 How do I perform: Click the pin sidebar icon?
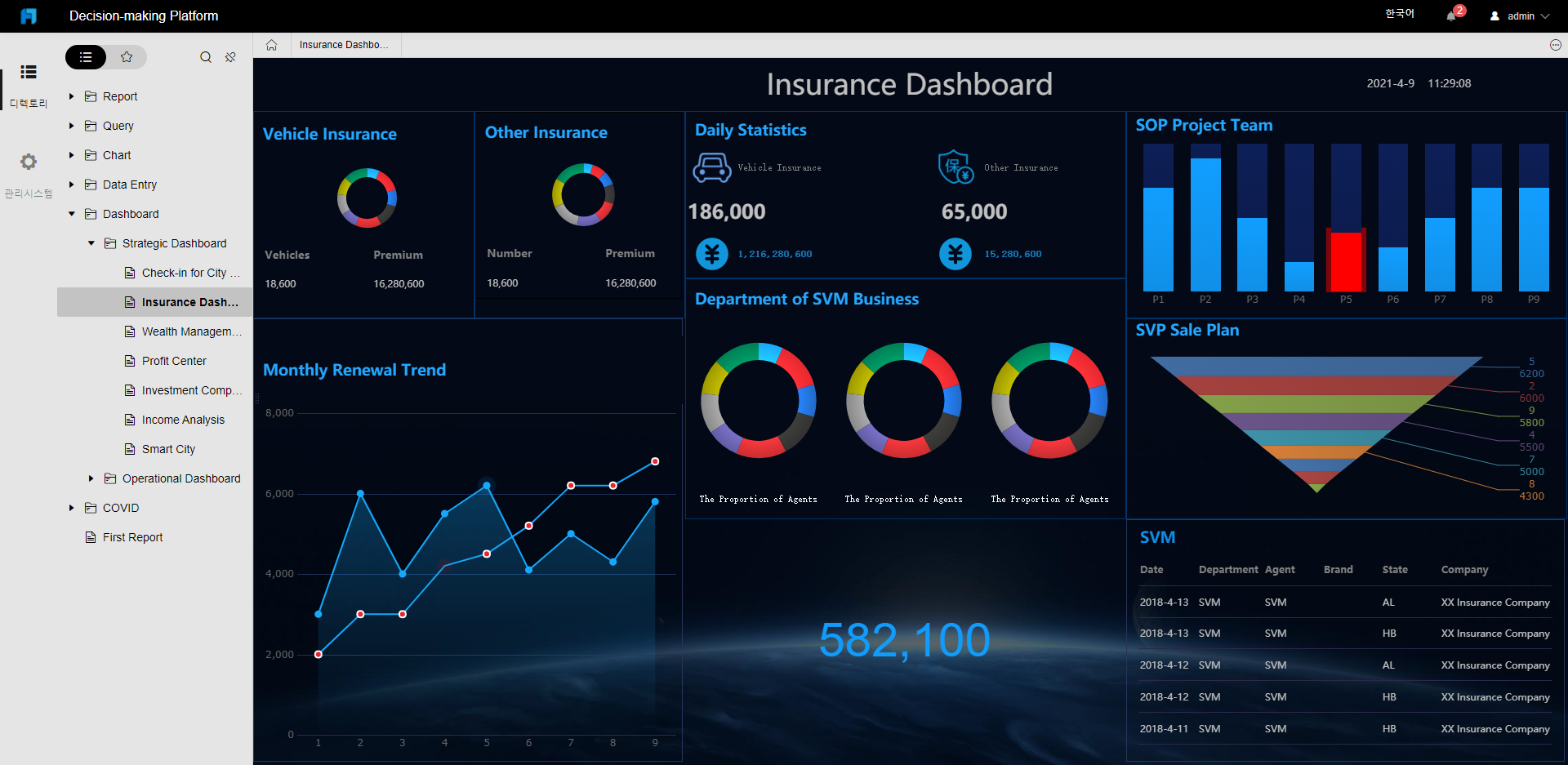pos(230,57)
